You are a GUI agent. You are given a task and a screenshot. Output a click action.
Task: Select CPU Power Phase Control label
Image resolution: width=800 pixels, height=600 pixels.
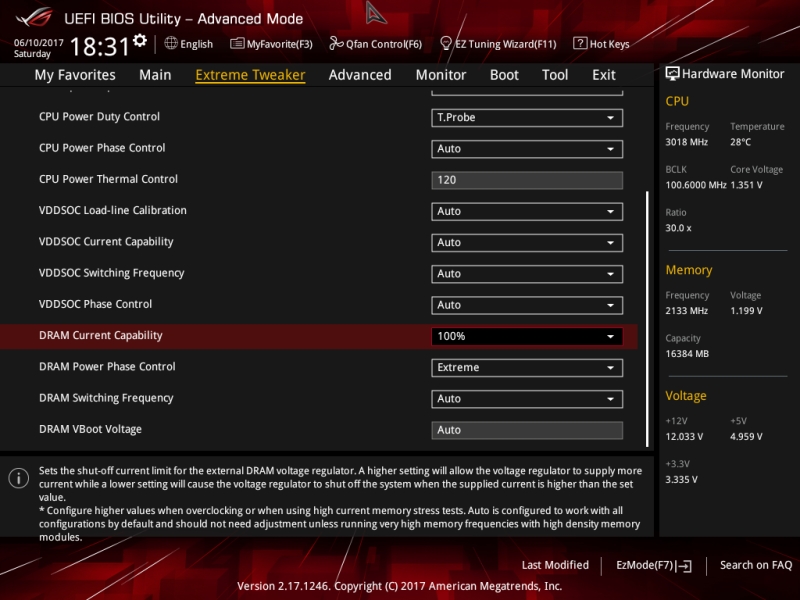pyautogui.click(x=102, y=148)
